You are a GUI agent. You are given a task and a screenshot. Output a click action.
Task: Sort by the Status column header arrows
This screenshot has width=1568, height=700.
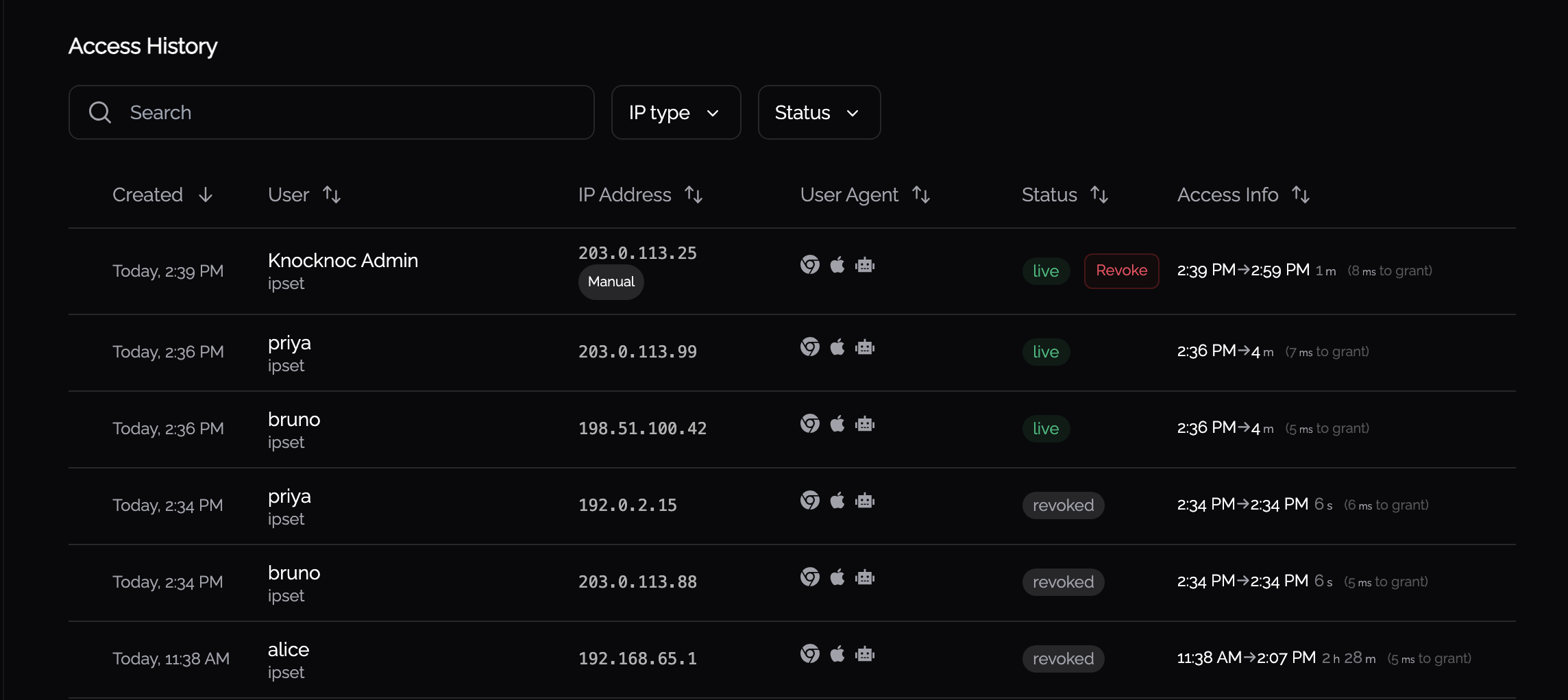pyautogui.click(x=1099, y=195)
